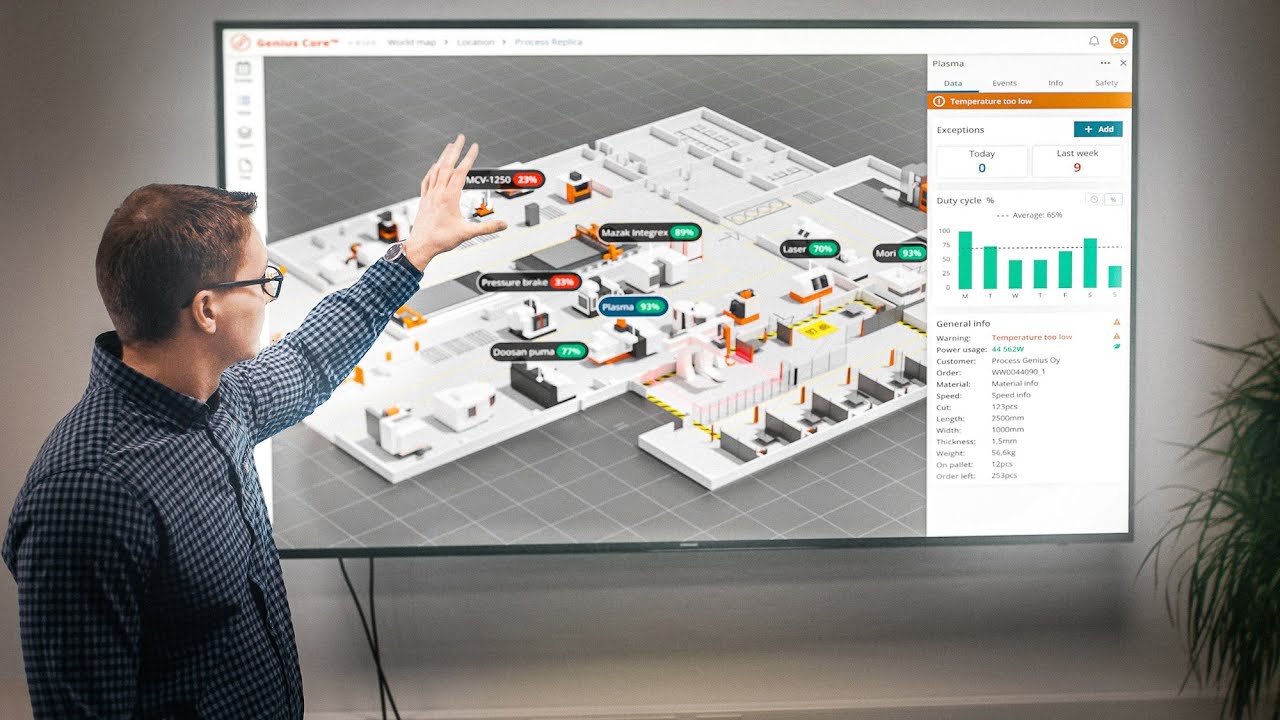Click the order number WW0044090_1
1280x720 pixels.
coord(1018,371)
